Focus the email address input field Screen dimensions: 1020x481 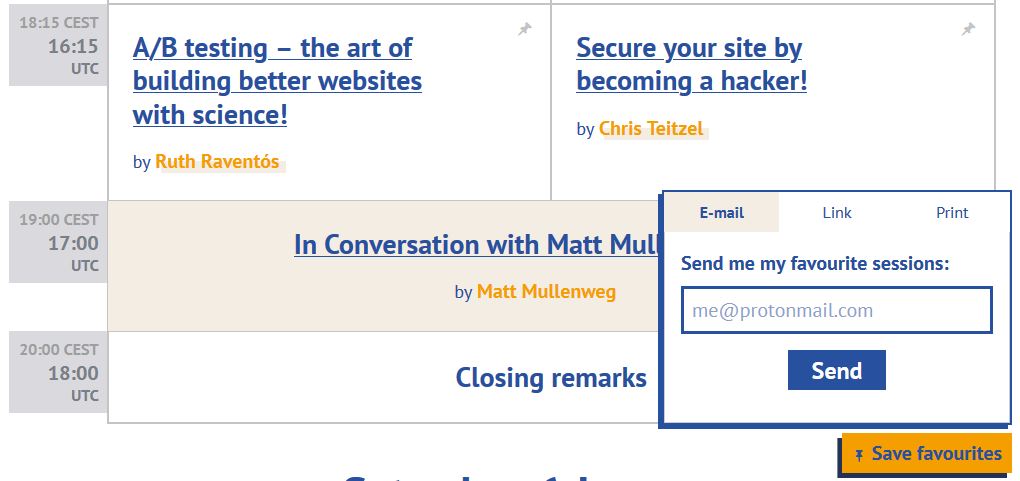pos(836,310)
